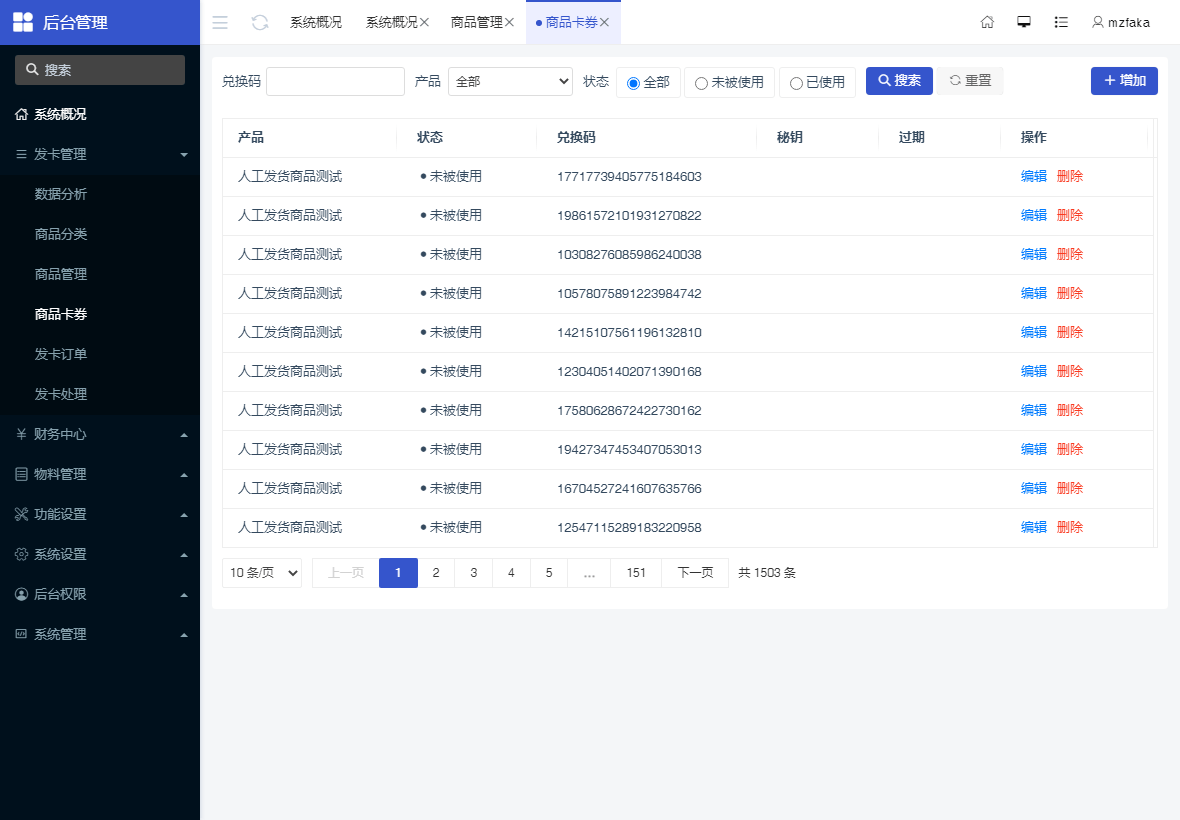
Task: Click the 状态 column header
Action: pyautogui.click(x=430, y=138)
